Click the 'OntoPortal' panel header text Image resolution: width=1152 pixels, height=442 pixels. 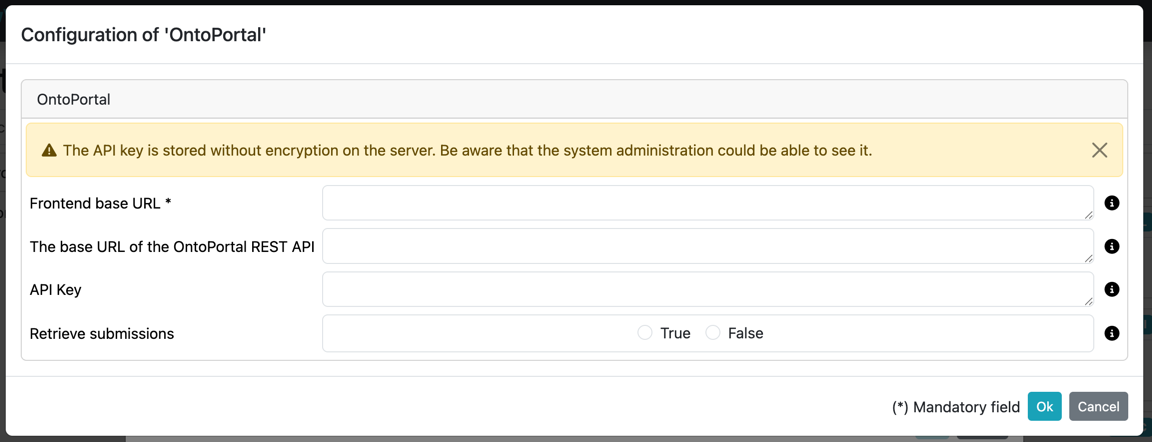point(73,99)
